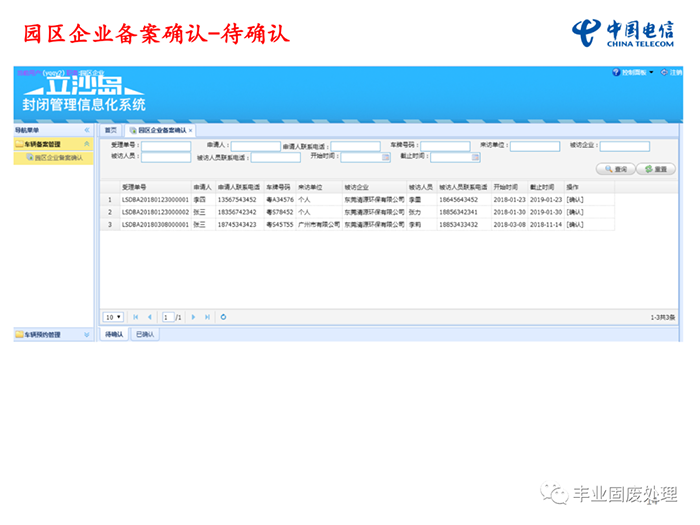Open the page size dropdown showing 10
The height and width of the screenshot is (525, 700).
pyautogui.click(x=113, y=317)
